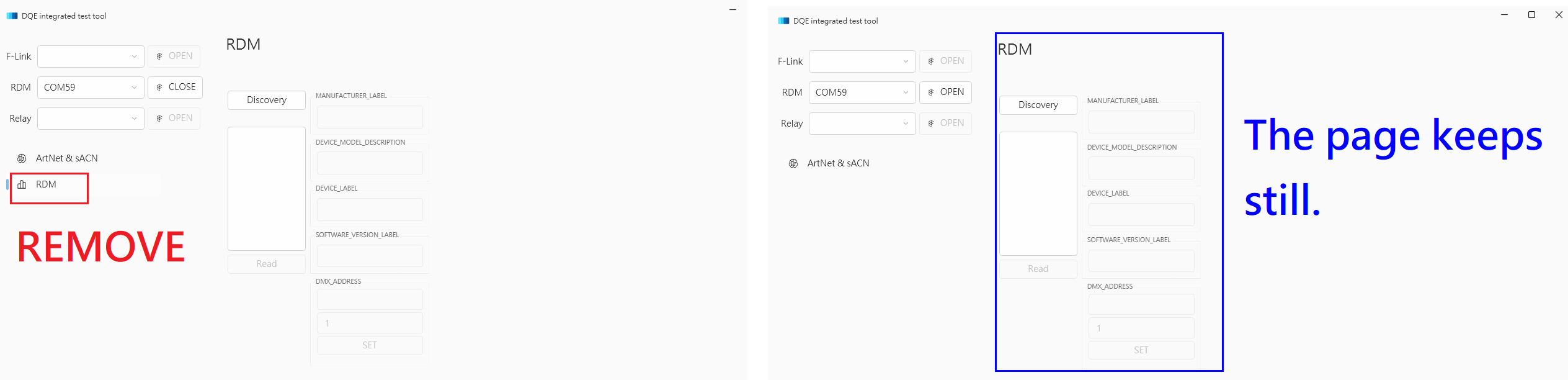1568x380 pixels.
Task: Select the ArtNet & sACN globe icon
Action: coord(20,158)
